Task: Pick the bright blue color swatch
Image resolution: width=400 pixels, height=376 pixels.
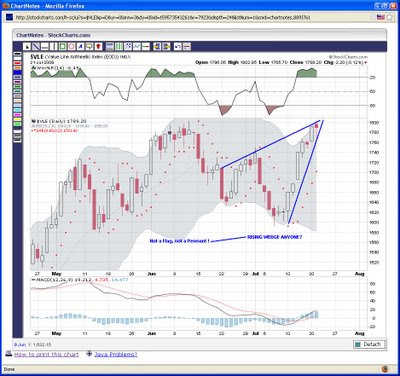Action: click(18, 72)
